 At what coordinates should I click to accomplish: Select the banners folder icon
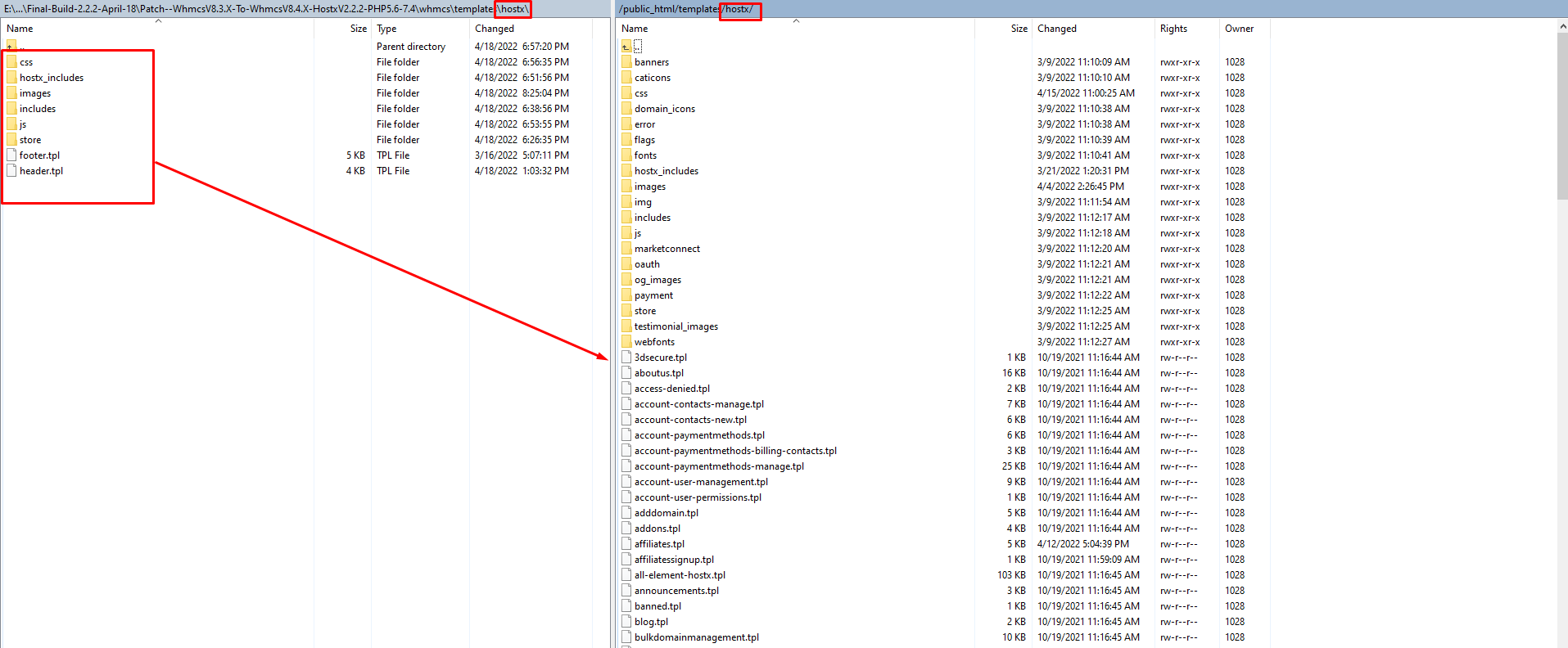(626, 62)
